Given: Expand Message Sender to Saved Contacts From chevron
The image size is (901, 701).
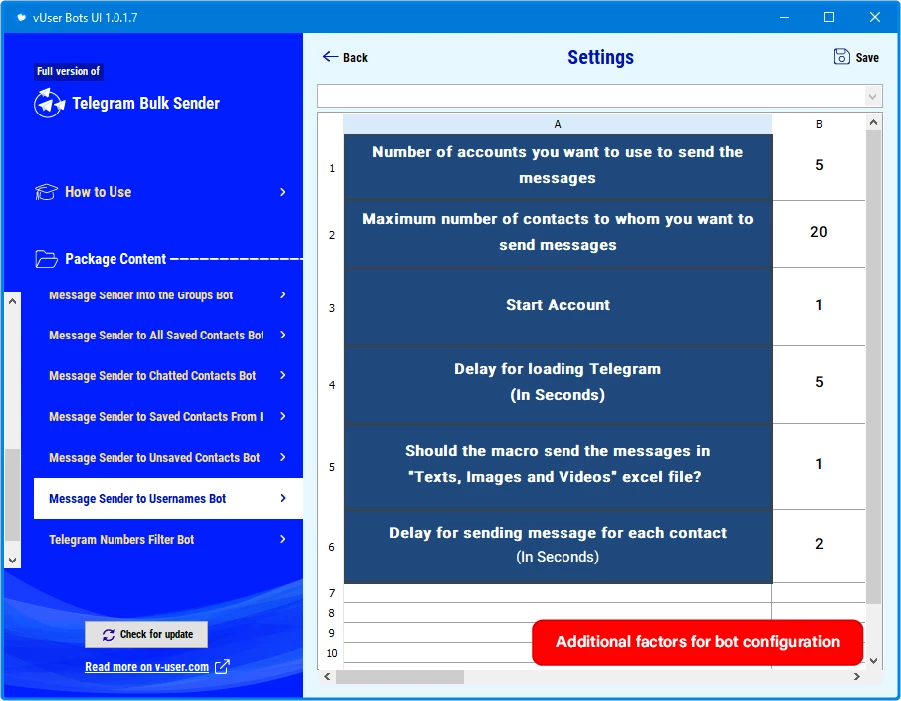Looking at the screenshot, I should click(282, 416).
